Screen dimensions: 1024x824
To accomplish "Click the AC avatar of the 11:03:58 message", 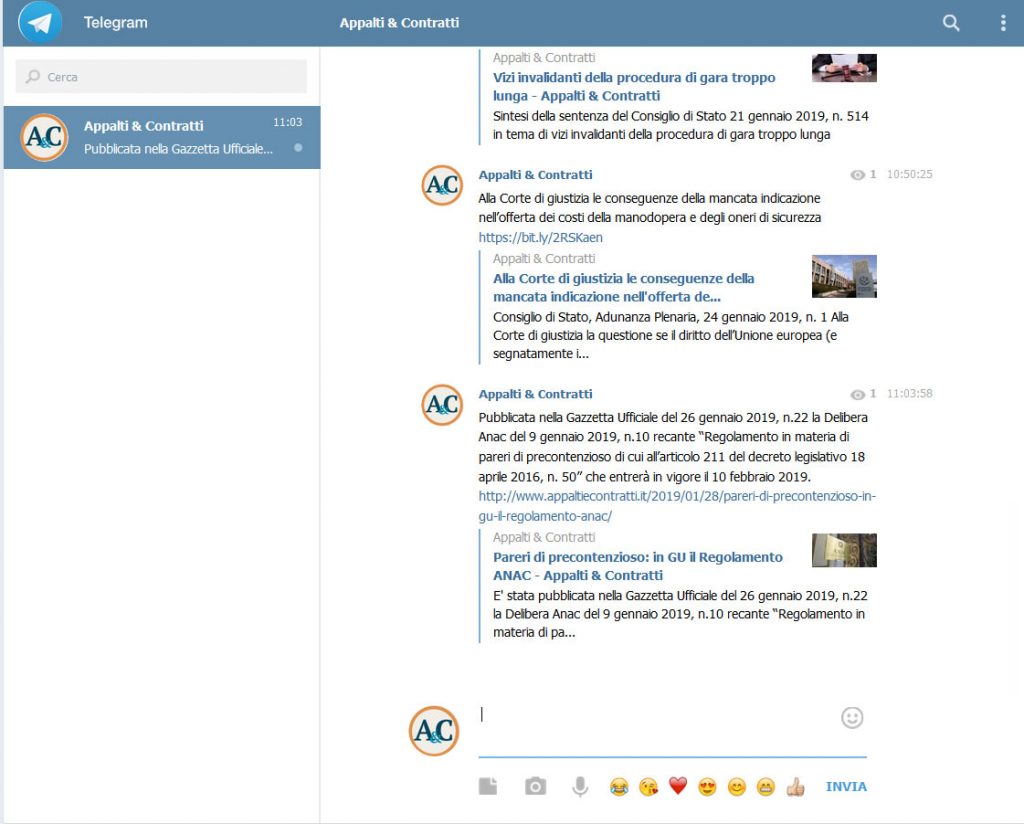I will point(442,405).
